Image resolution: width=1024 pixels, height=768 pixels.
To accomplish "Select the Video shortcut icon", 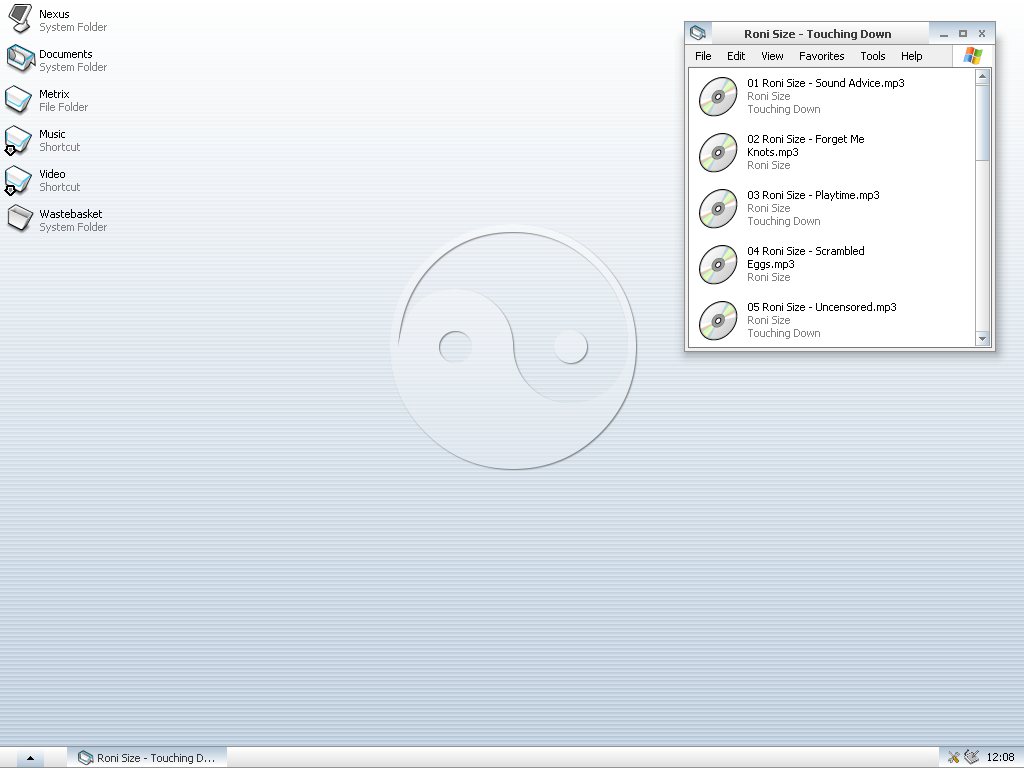I will [18, 180].
